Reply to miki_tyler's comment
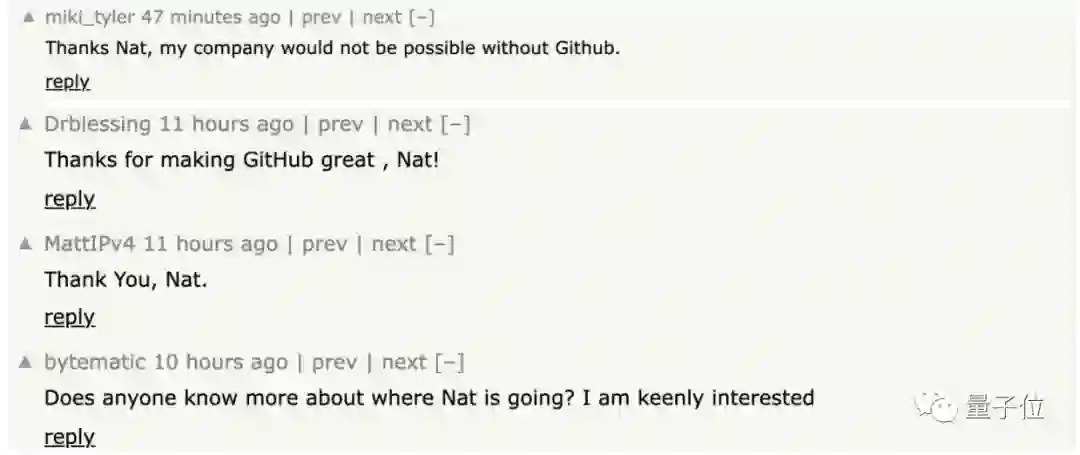Viewport: 1080px width, 455px height. (67, 82)
